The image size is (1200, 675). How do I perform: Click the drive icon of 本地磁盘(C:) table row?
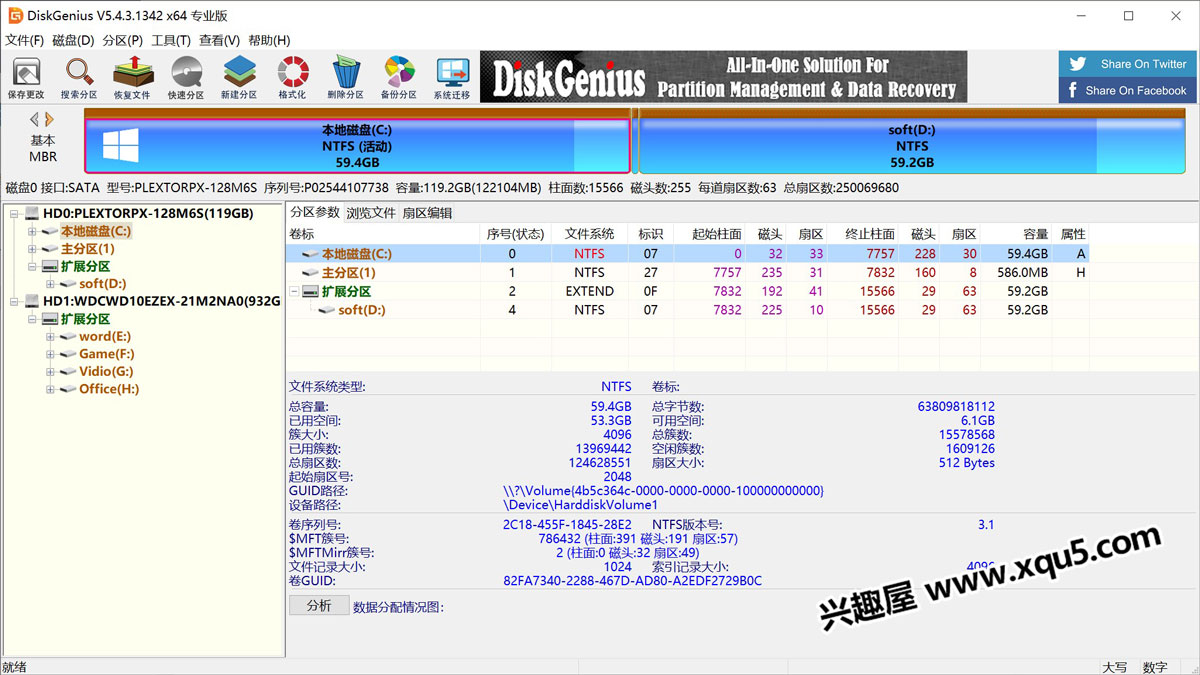pos(311,254)
